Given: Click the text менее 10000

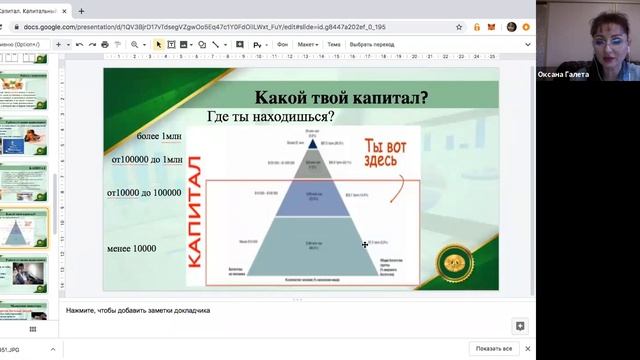Looking at the screenshot, I should (x=131, y=249).
